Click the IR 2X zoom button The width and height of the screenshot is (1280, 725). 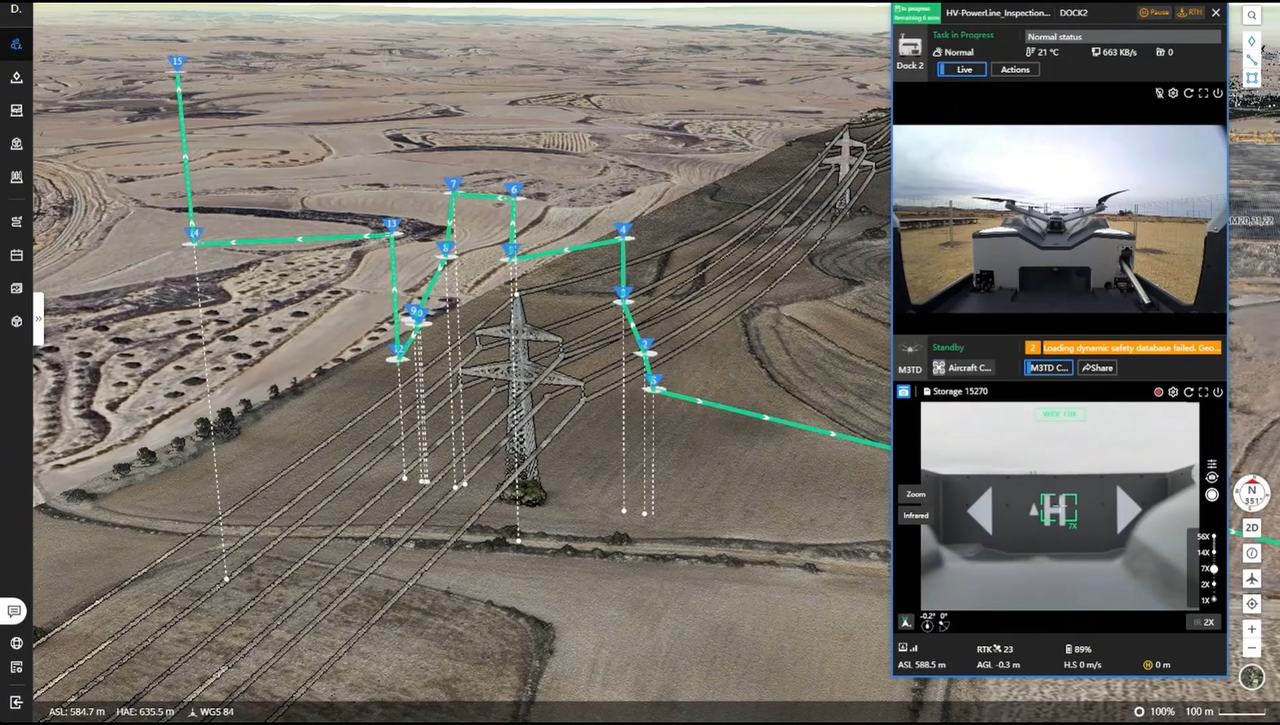pos(1203,622)
